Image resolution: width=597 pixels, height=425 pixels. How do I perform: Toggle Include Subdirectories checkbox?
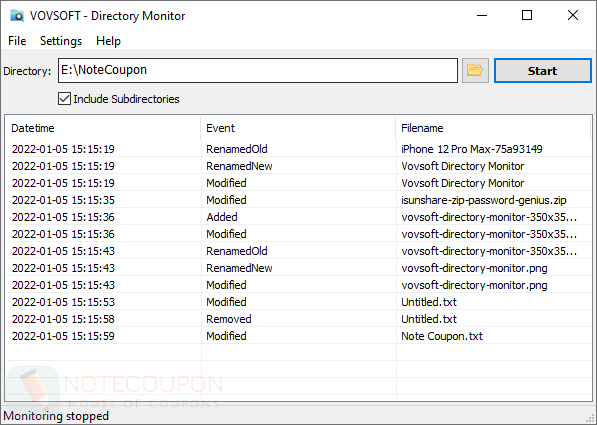tap(64, 99)
